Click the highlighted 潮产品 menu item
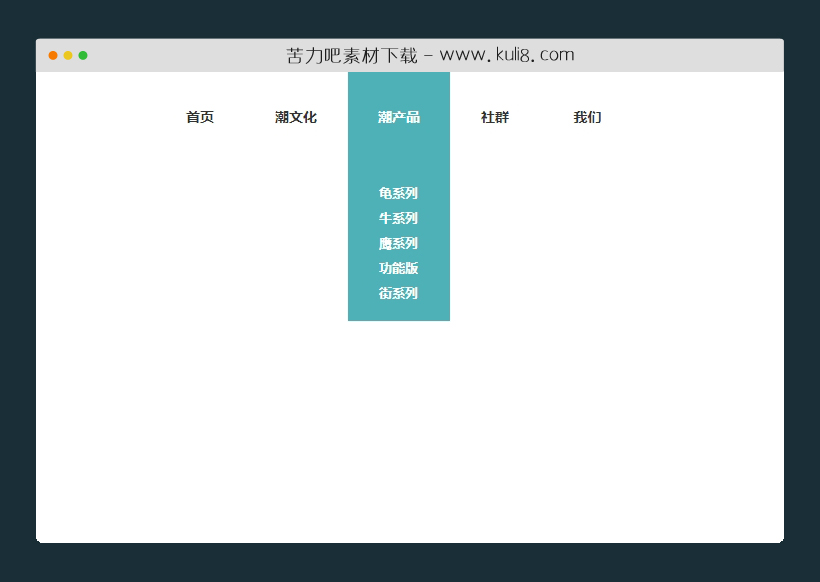 pos(398,117)
